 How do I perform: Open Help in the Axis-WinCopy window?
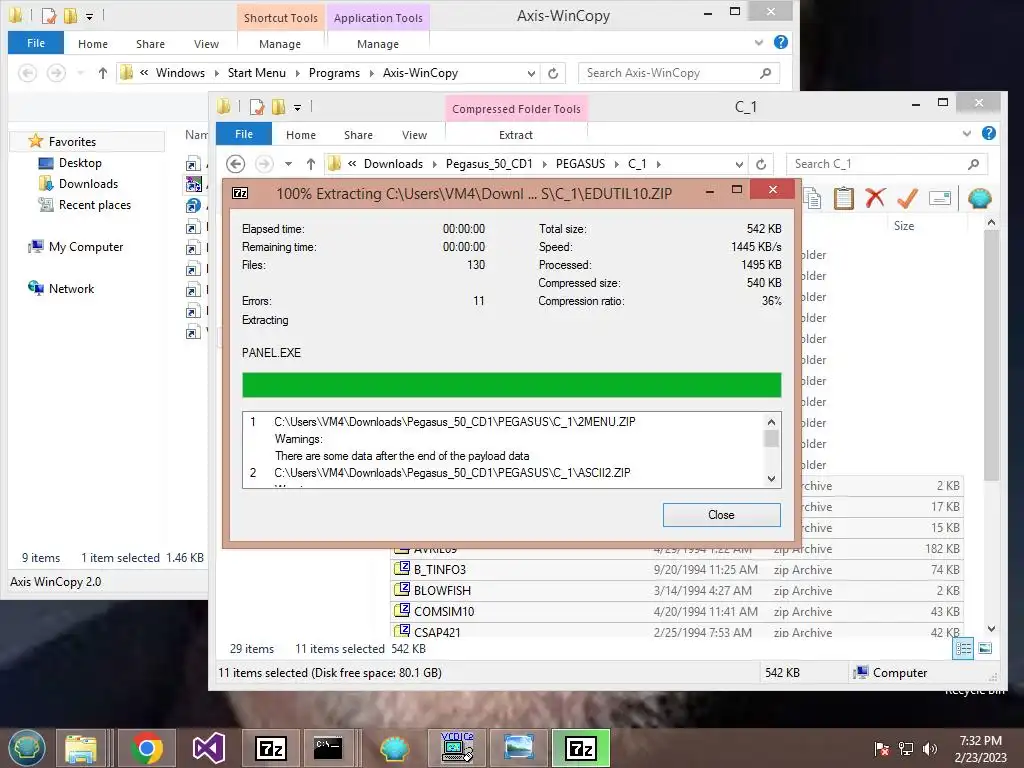click(780, 42)
